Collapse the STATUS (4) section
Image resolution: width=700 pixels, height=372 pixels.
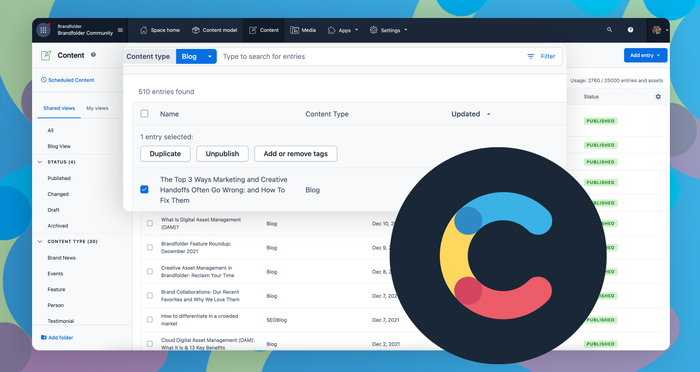[x=57, y=162]
